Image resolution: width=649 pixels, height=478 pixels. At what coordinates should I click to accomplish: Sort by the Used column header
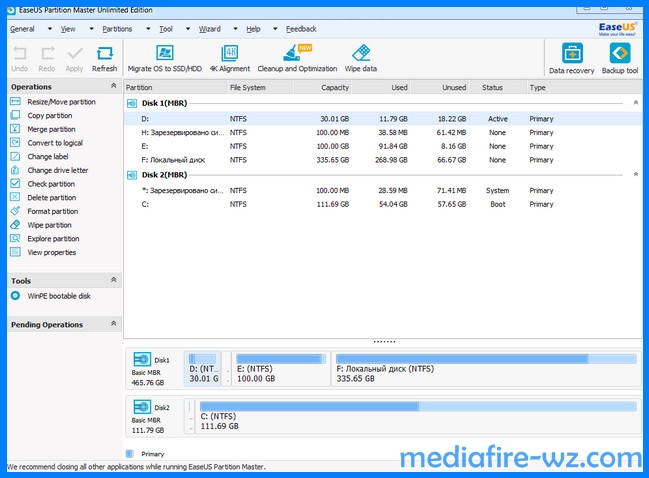(x=381, y=87)
